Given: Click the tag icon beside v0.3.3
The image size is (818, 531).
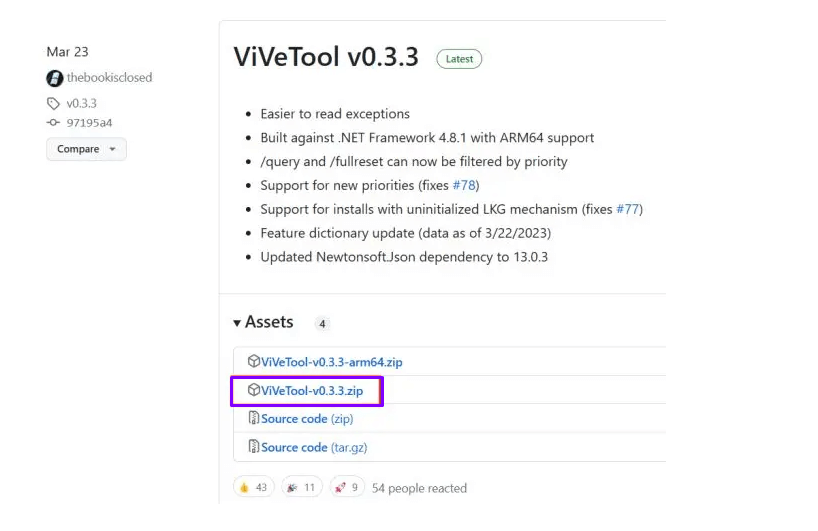Looking at the screenshot, I should (54, 103).
